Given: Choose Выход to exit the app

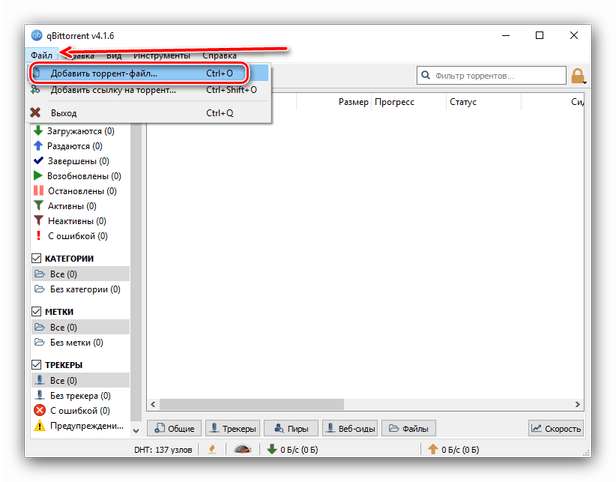Looking at the screenshot, I should [x=63, y=114].
